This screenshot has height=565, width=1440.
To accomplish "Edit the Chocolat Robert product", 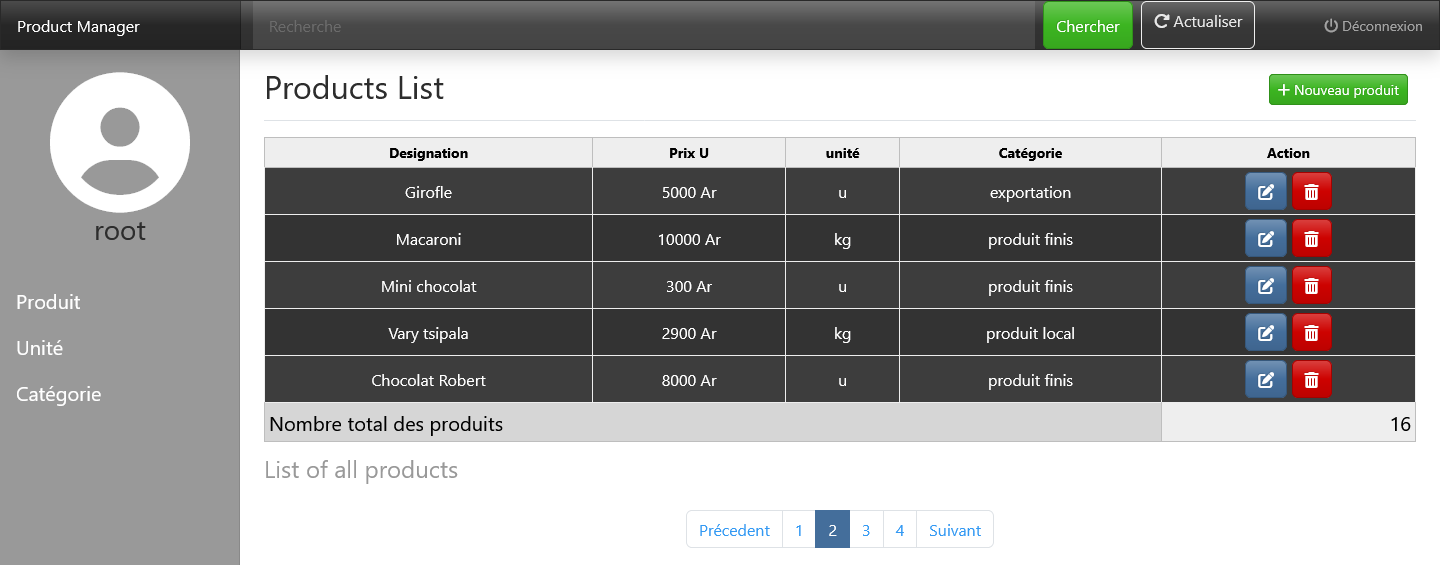I will 1265,380.
